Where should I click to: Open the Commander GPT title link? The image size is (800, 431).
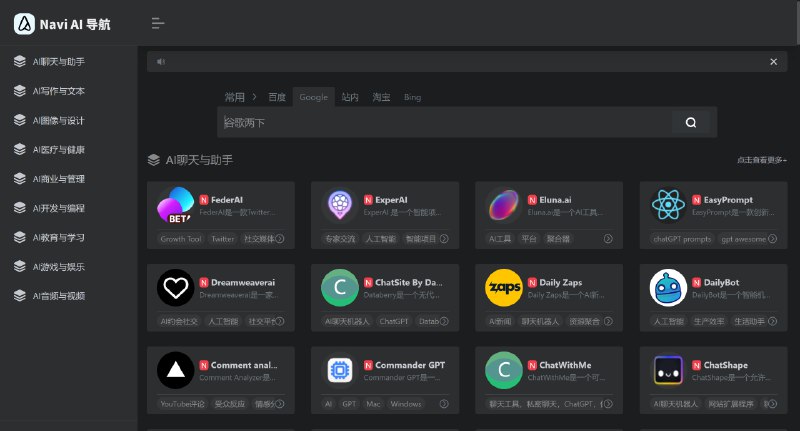point(410,365)
